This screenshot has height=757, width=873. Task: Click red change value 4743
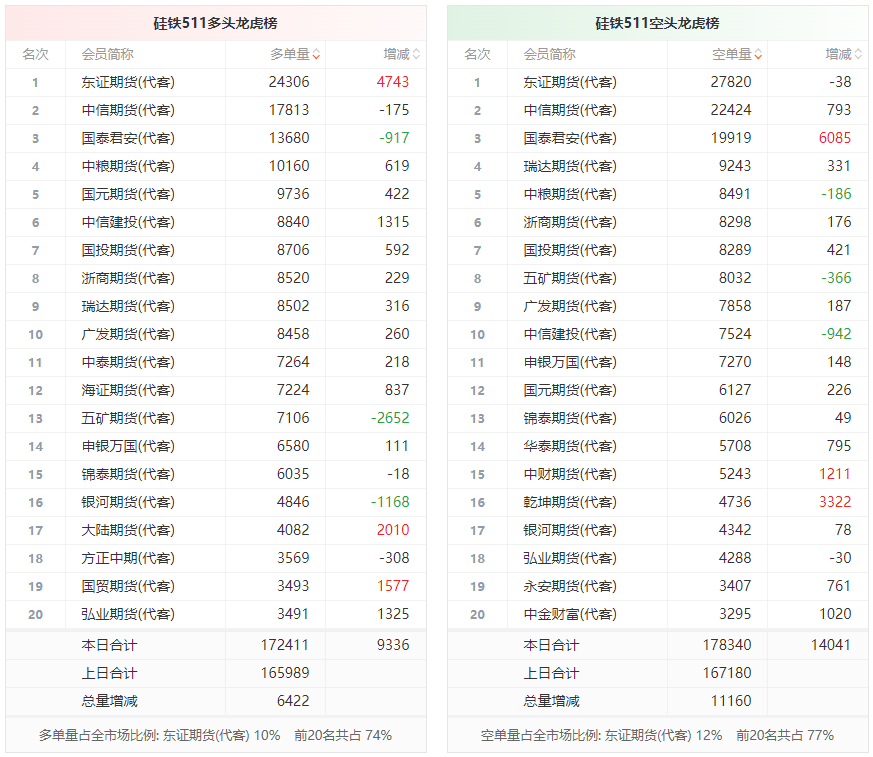click(393, 82)
